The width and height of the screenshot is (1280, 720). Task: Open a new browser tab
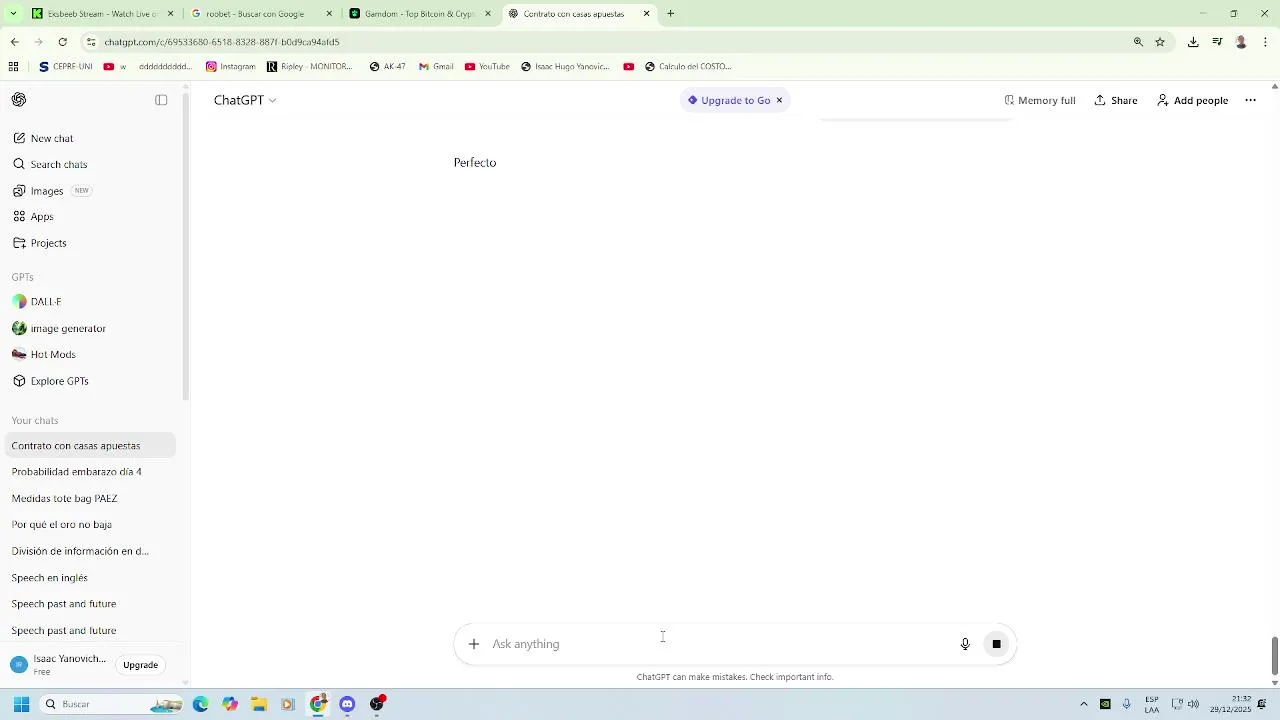pos(671,14)
